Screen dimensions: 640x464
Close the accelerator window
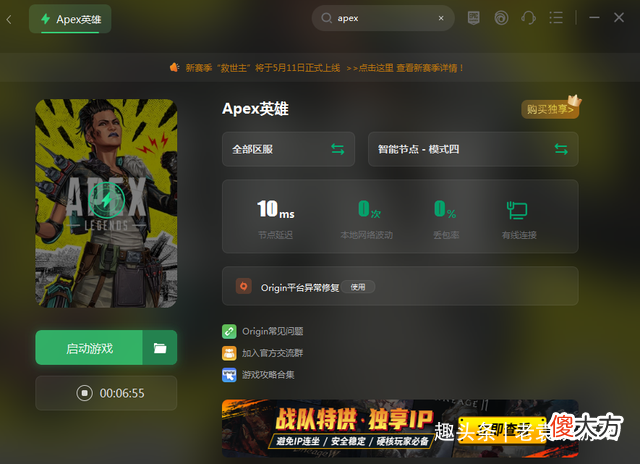(x=619, y=18)
